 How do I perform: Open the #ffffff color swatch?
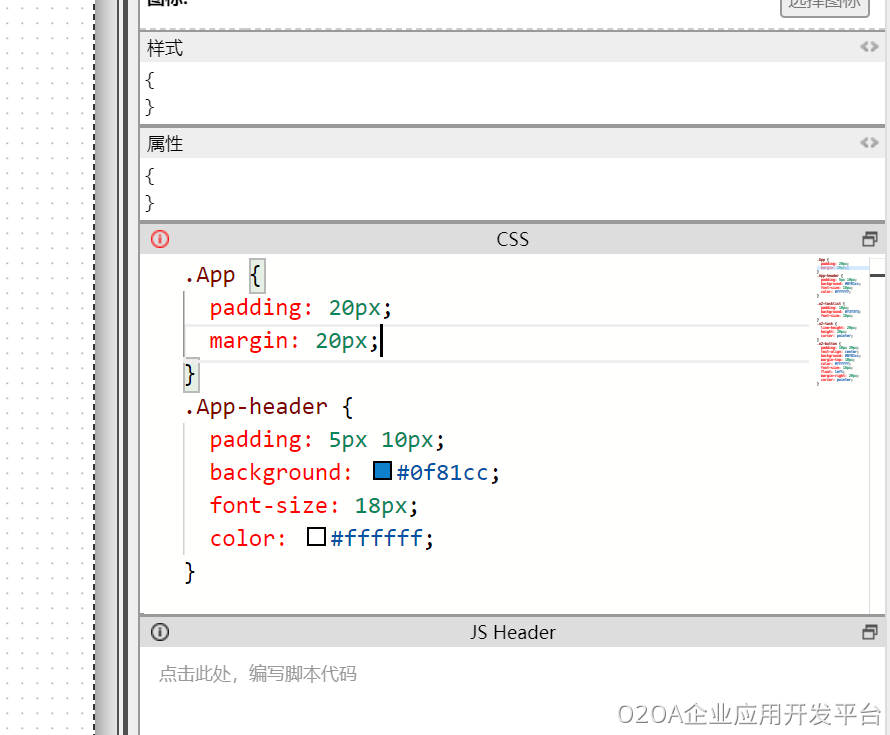(316, 537)
